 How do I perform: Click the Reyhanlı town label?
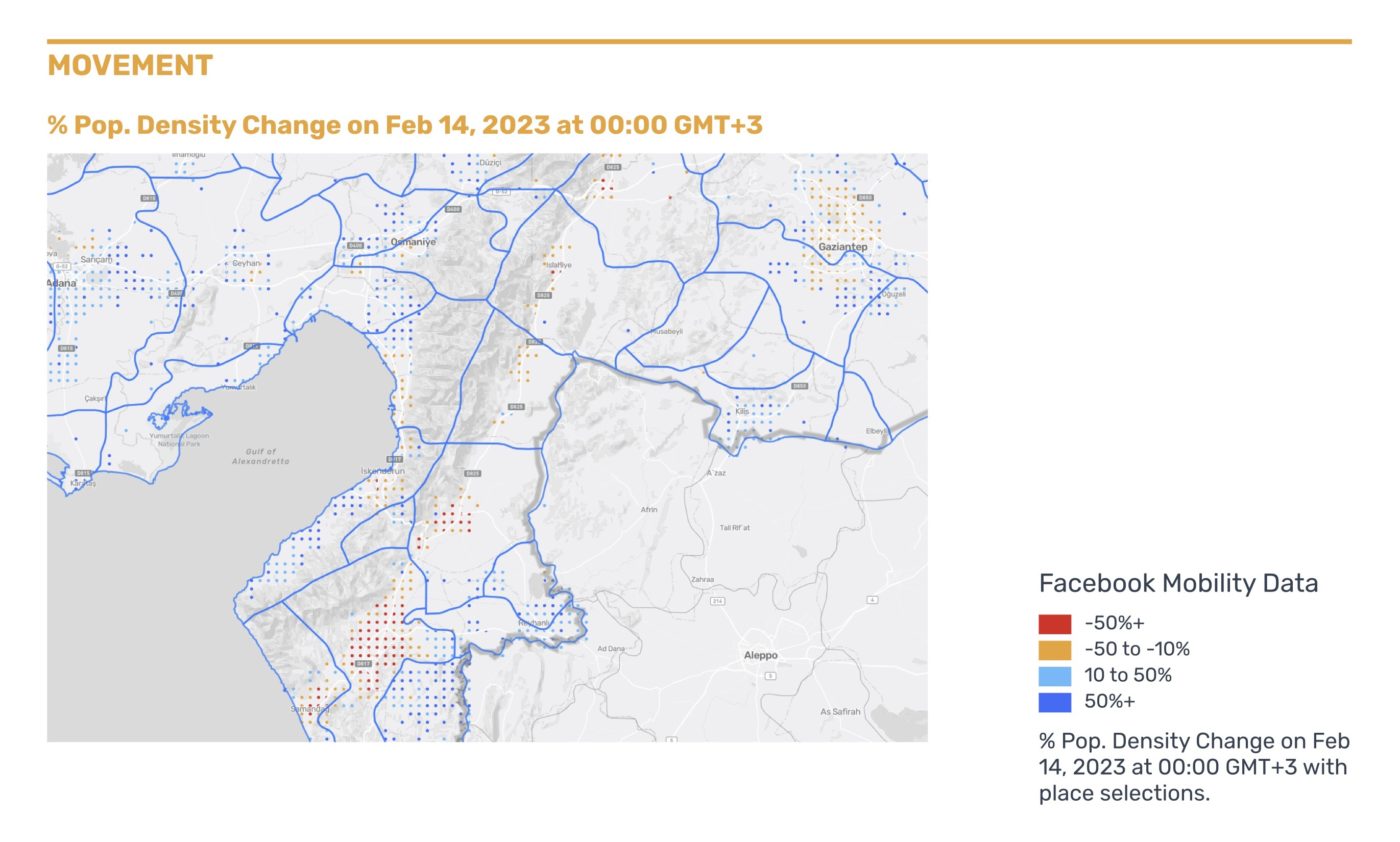point(533,623)
